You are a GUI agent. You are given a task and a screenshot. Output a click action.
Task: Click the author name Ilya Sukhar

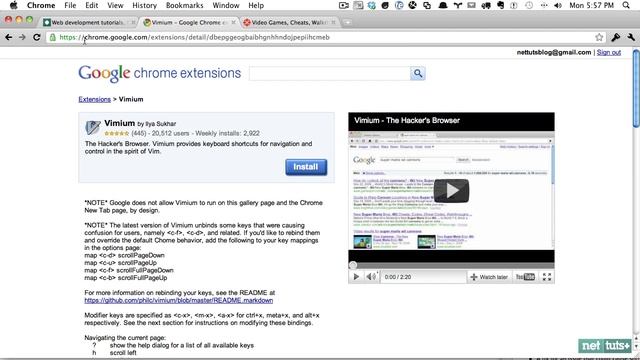click(161, 124)
